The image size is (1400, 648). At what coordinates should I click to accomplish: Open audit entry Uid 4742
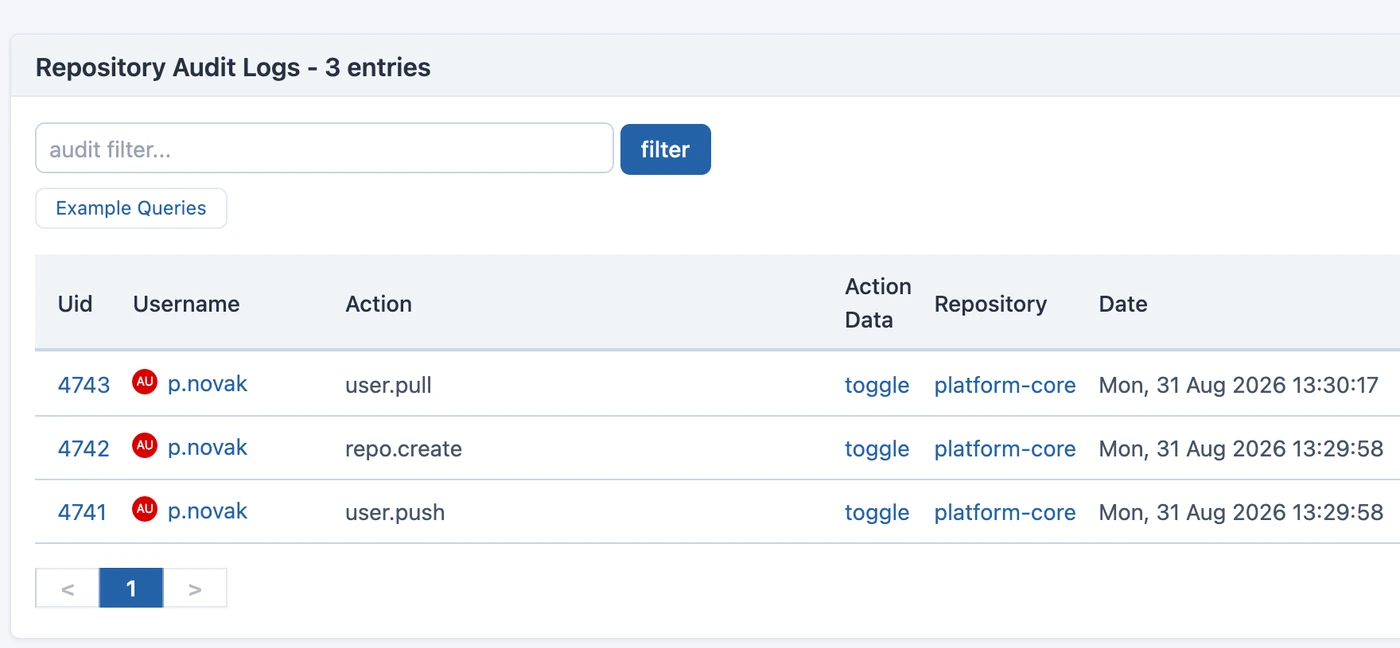[x=84, y=448]
